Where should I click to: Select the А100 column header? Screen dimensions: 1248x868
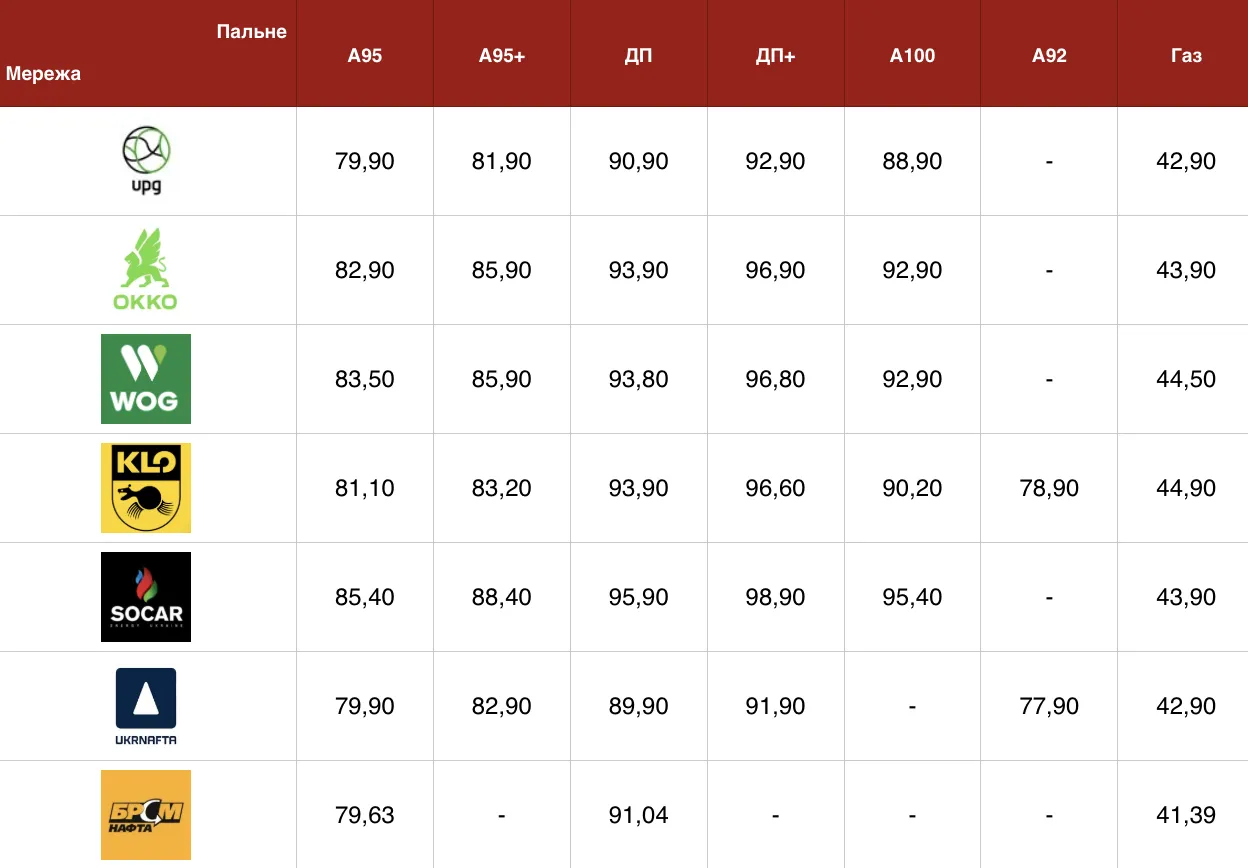[913, 56]
